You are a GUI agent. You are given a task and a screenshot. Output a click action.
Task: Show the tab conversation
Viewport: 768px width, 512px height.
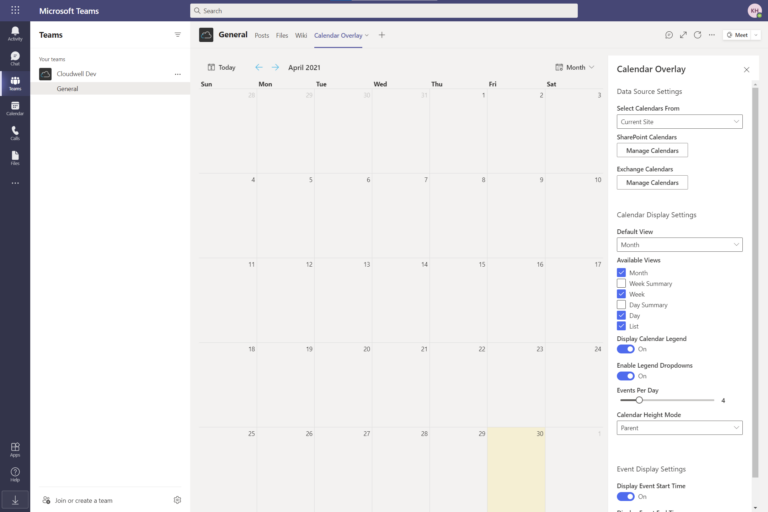669,35
